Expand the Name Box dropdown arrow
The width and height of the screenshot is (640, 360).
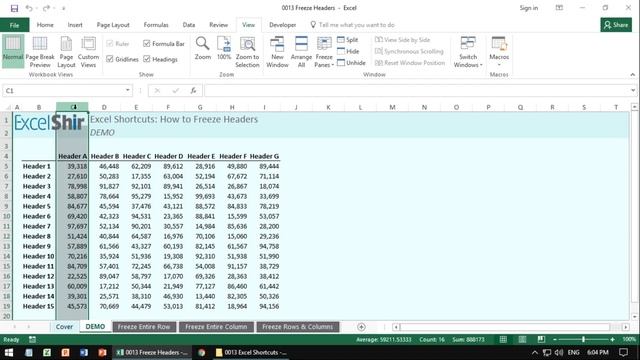(x=127, y=91)
